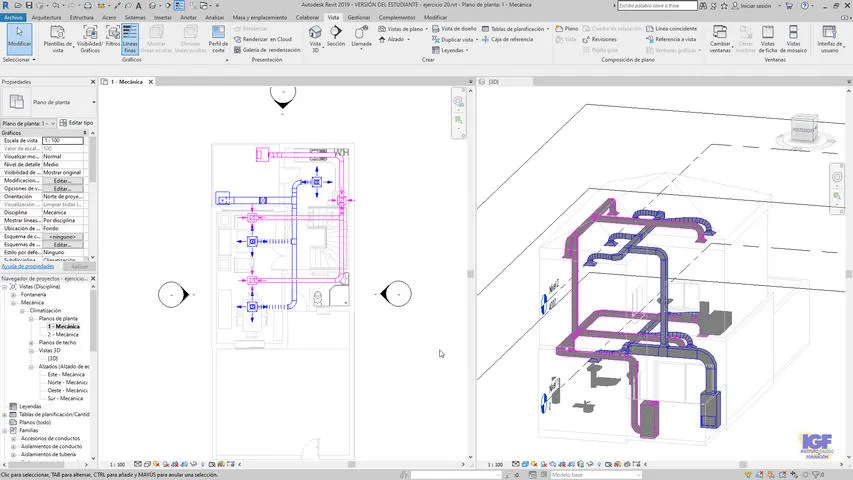Click Editar button for Opciones de visualización row
Screen dimensions: 853x480
coord(63,188)
